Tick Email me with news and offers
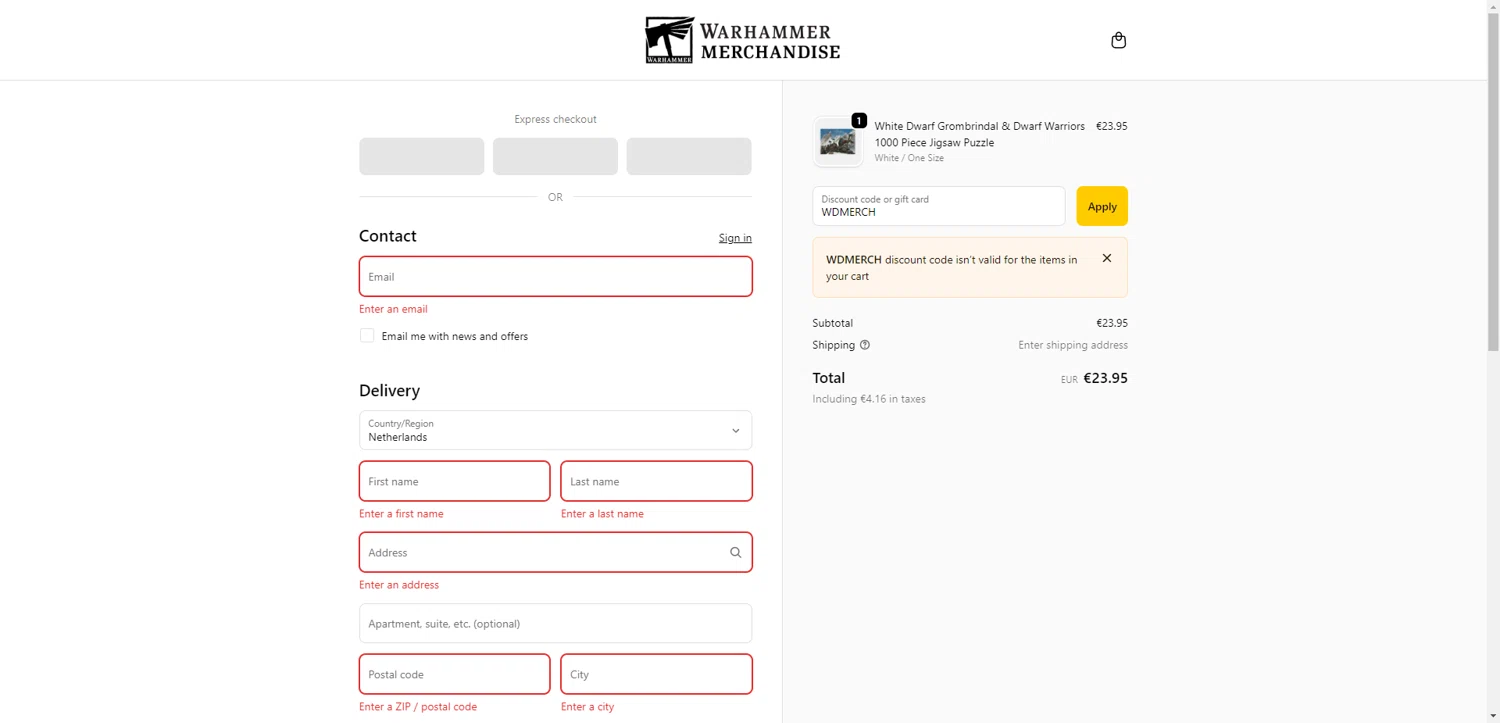Screen dimensions: 1500x723 (367, 336)
